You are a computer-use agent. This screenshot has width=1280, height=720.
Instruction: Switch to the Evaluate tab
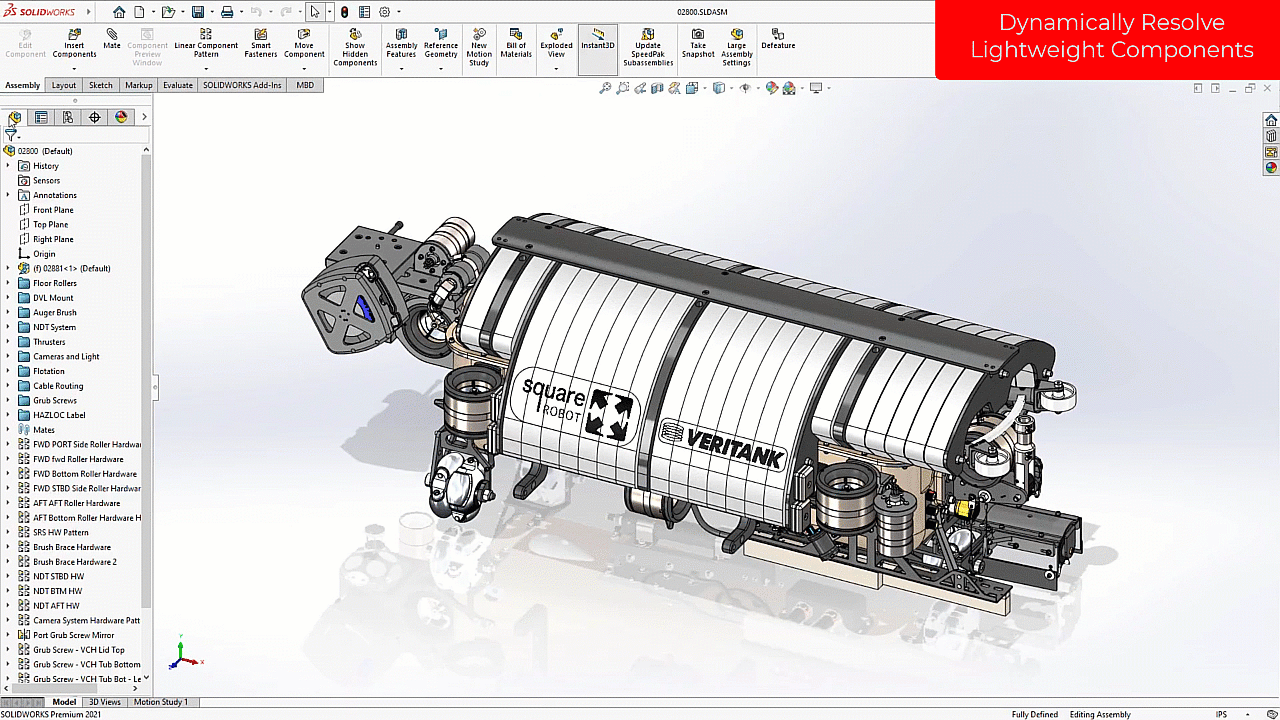(178, 85)
